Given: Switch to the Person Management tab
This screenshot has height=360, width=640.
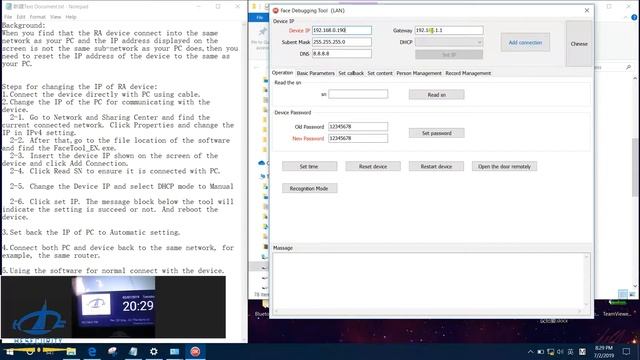Looking at the screenshot, I should 419,73.
